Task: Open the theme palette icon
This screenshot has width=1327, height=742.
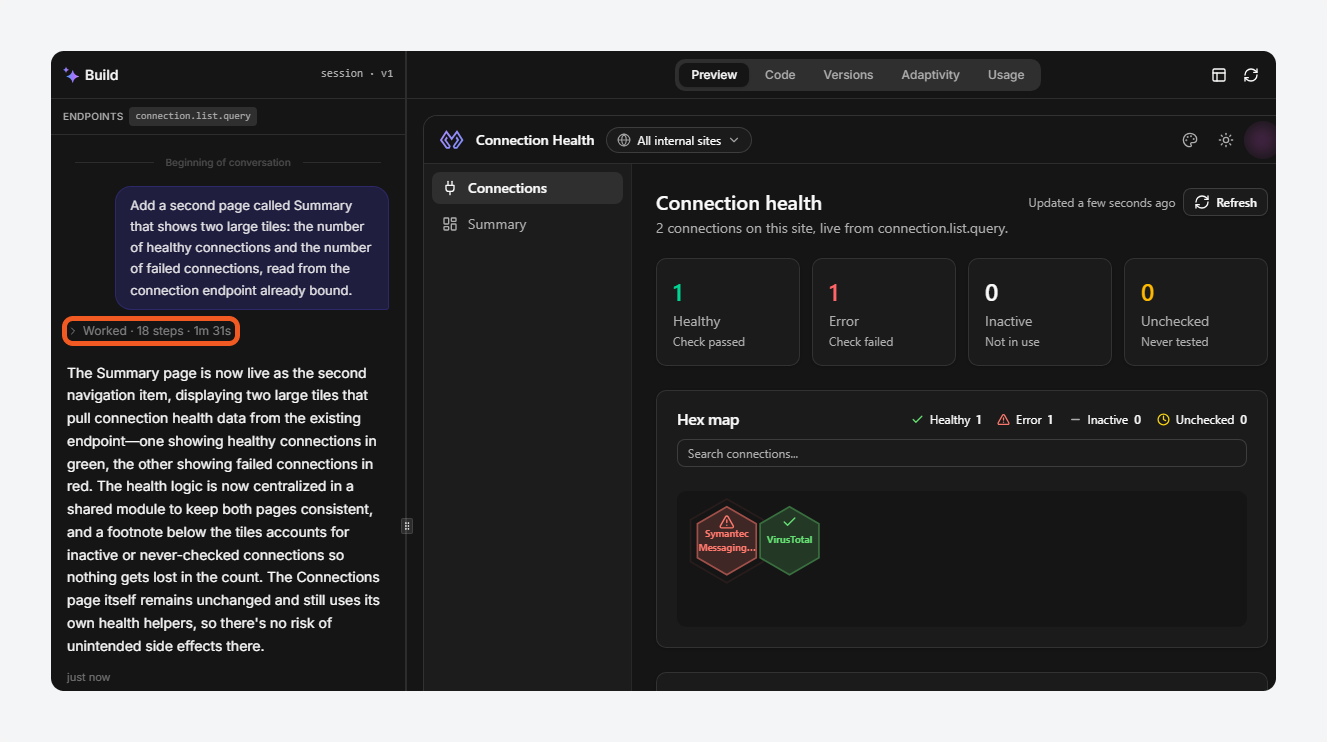Action: point(1190,140)
